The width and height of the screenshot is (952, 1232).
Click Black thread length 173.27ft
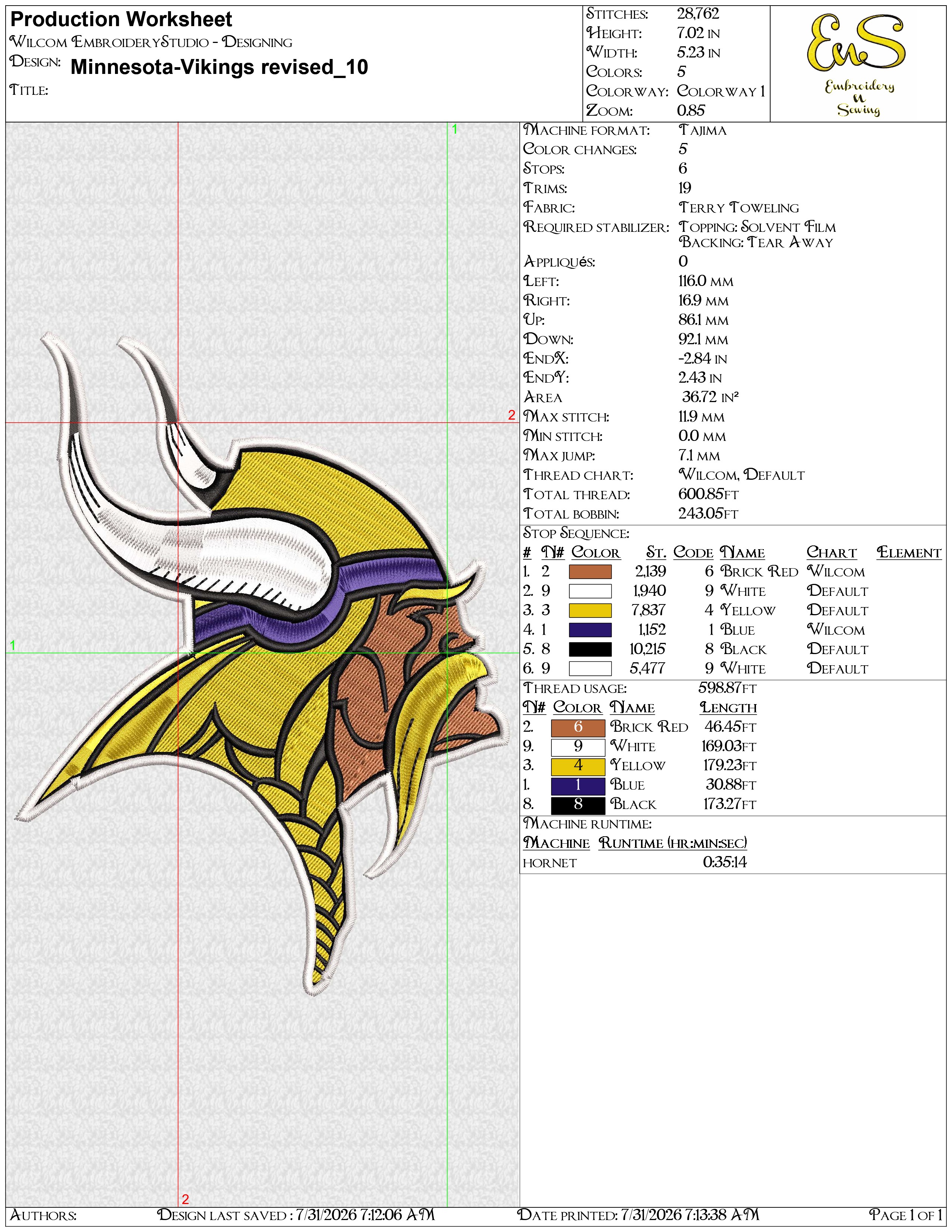(x=729, y=805)
